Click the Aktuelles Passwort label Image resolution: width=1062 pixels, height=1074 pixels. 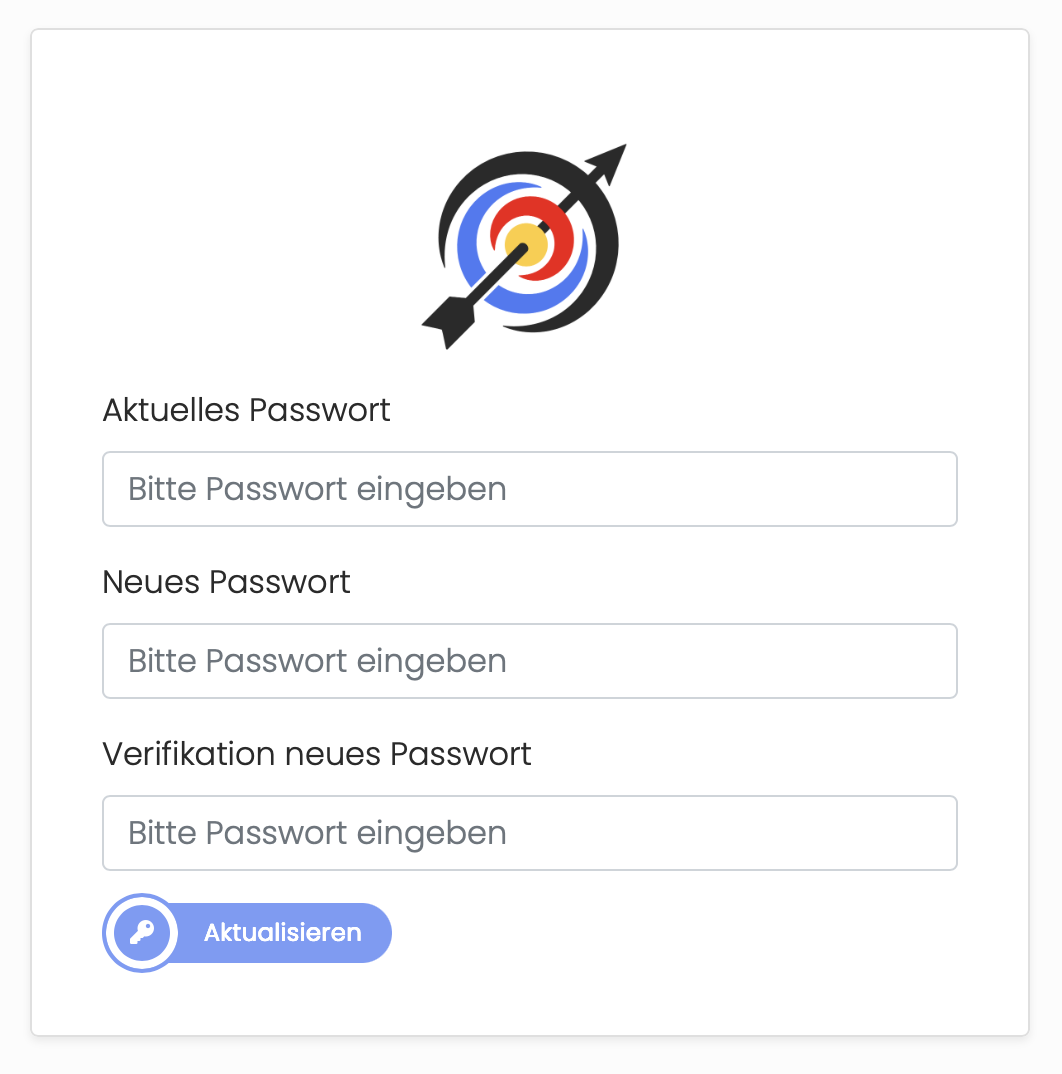pyautogui.click(x=246, y=410)
